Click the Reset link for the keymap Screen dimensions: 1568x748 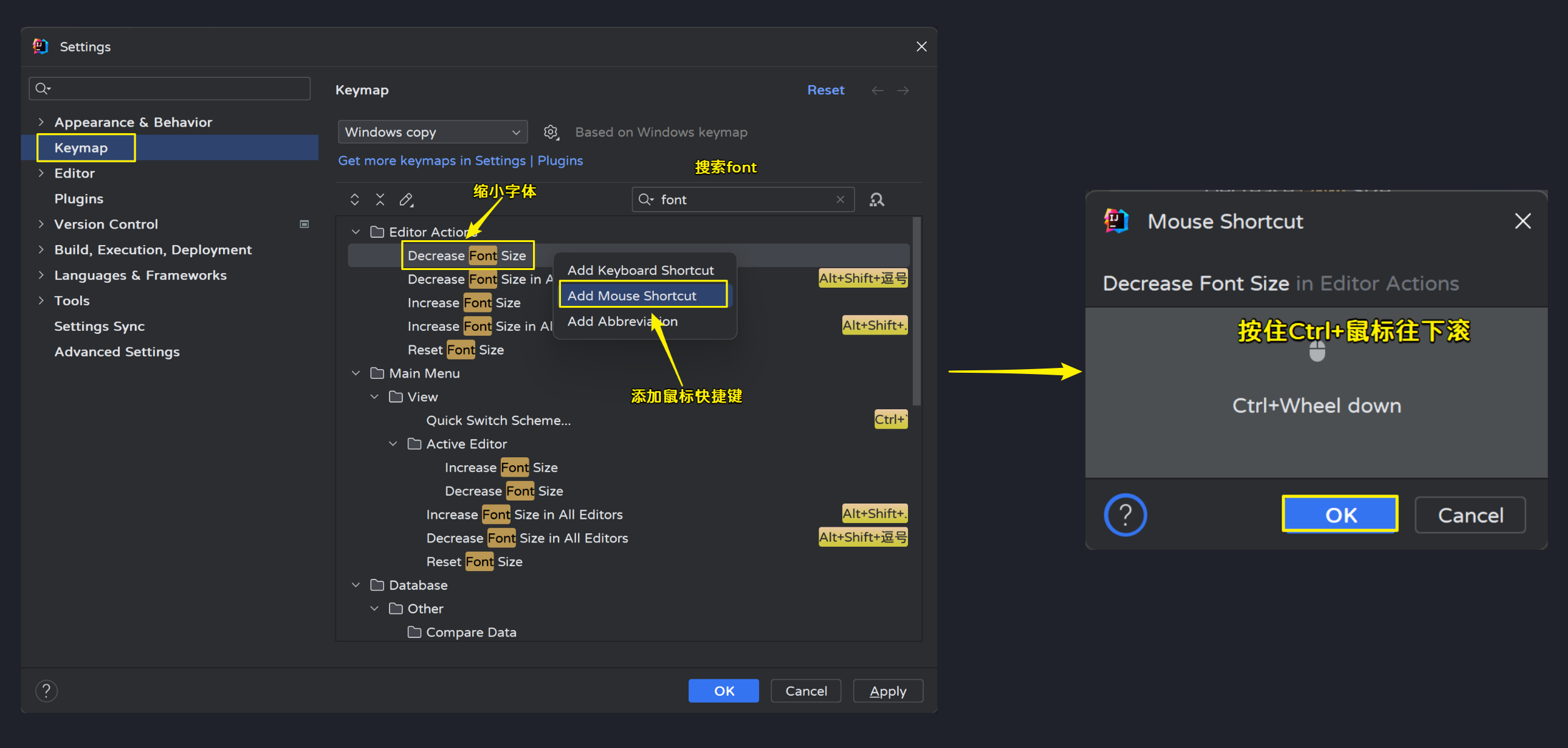(826, 89)
